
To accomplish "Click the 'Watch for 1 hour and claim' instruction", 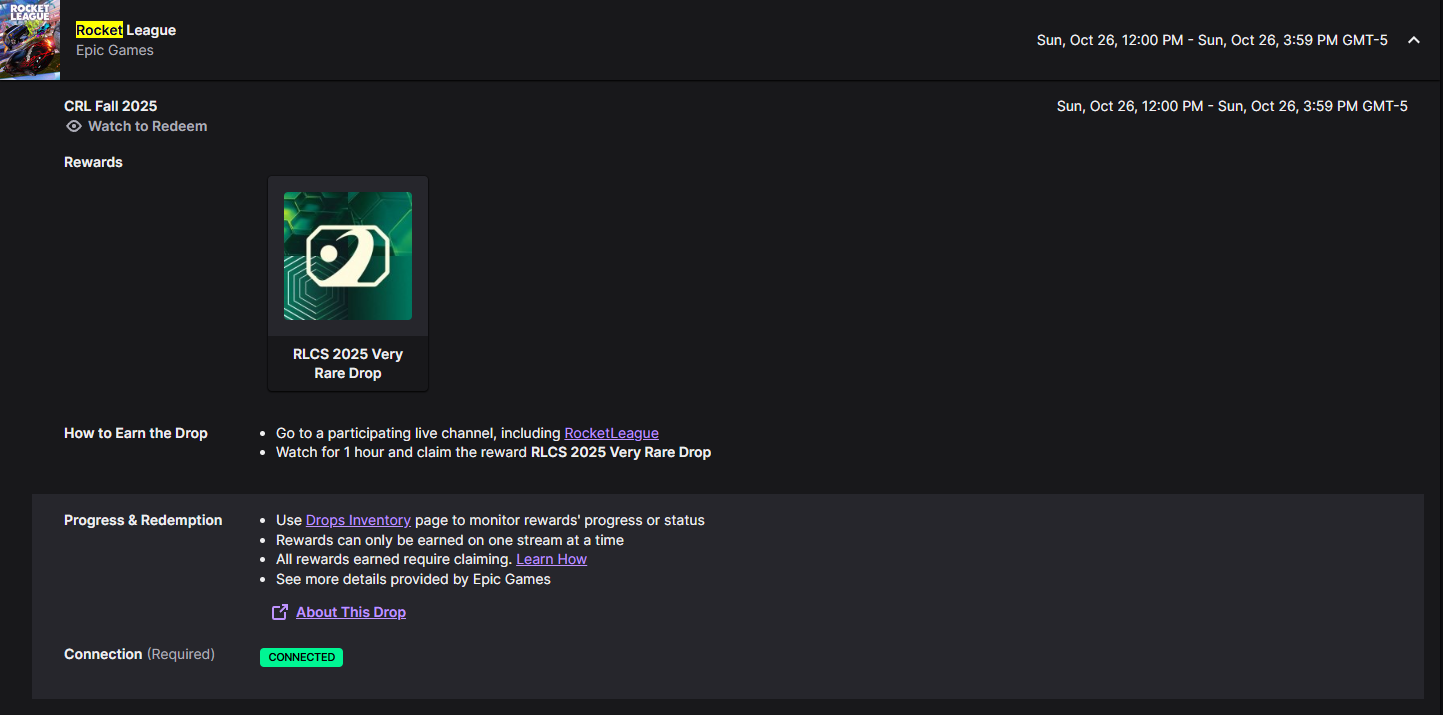I will [x=493, y=452].
